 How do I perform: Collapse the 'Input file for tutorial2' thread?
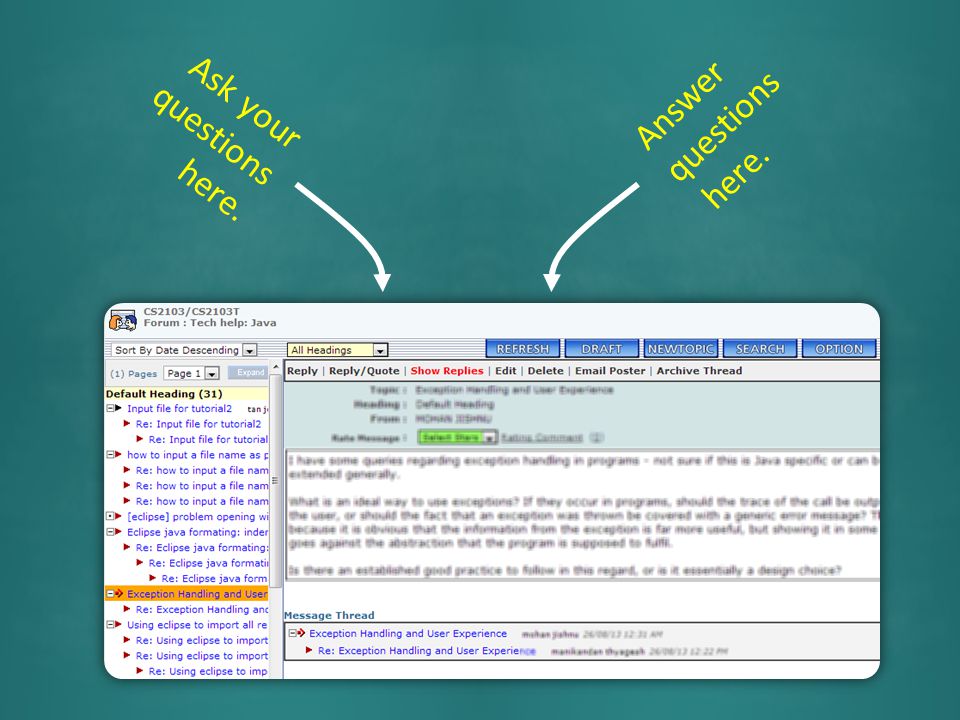point(110,408)
